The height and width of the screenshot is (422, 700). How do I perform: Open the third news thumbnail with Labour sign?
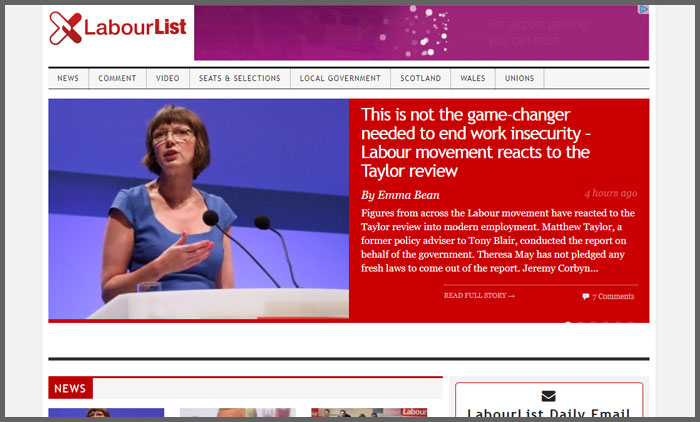coord(369,413)
